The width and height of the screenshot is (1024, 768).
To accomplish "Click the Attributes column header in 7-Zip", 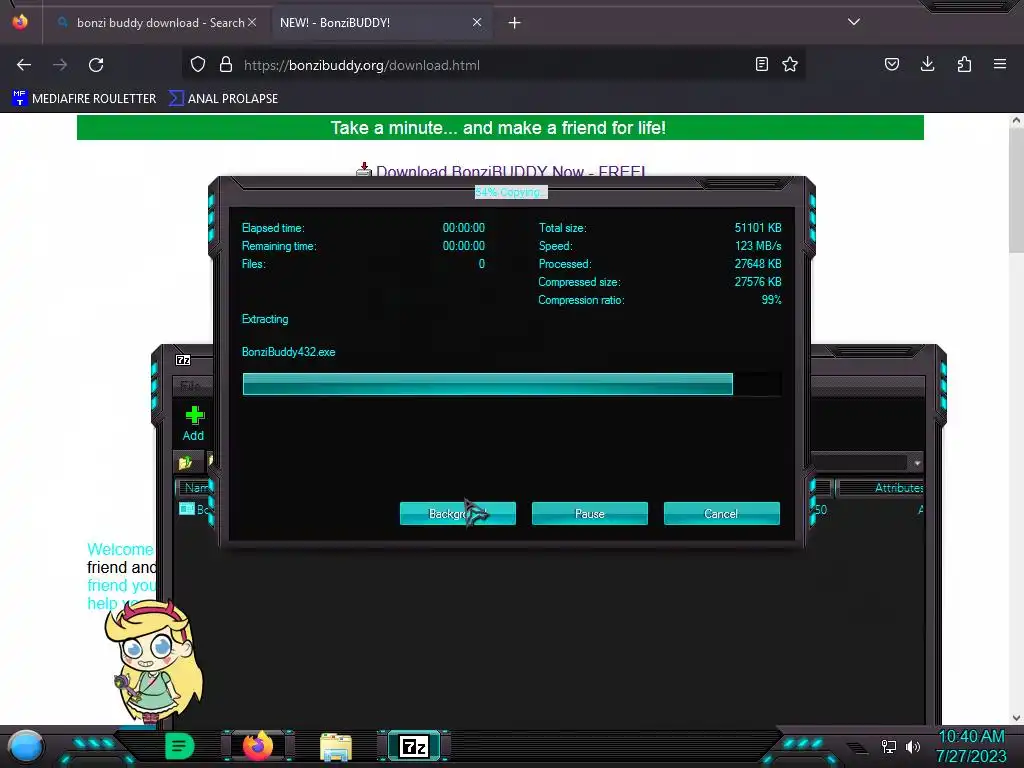I will click(882, 488).
